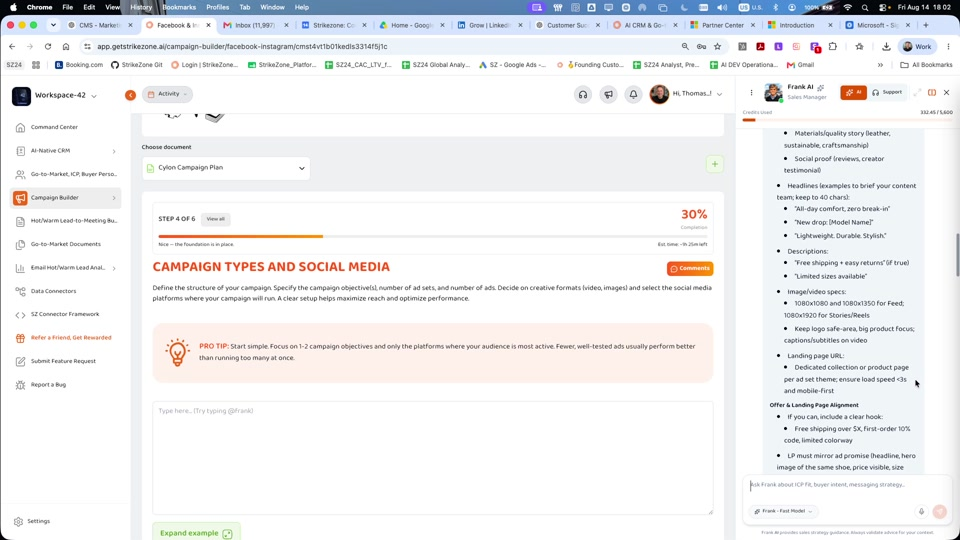The image size is (960, 540).
Task: Expand AI-Native CRM submenu chevron
Action: (x=114, y=151)
